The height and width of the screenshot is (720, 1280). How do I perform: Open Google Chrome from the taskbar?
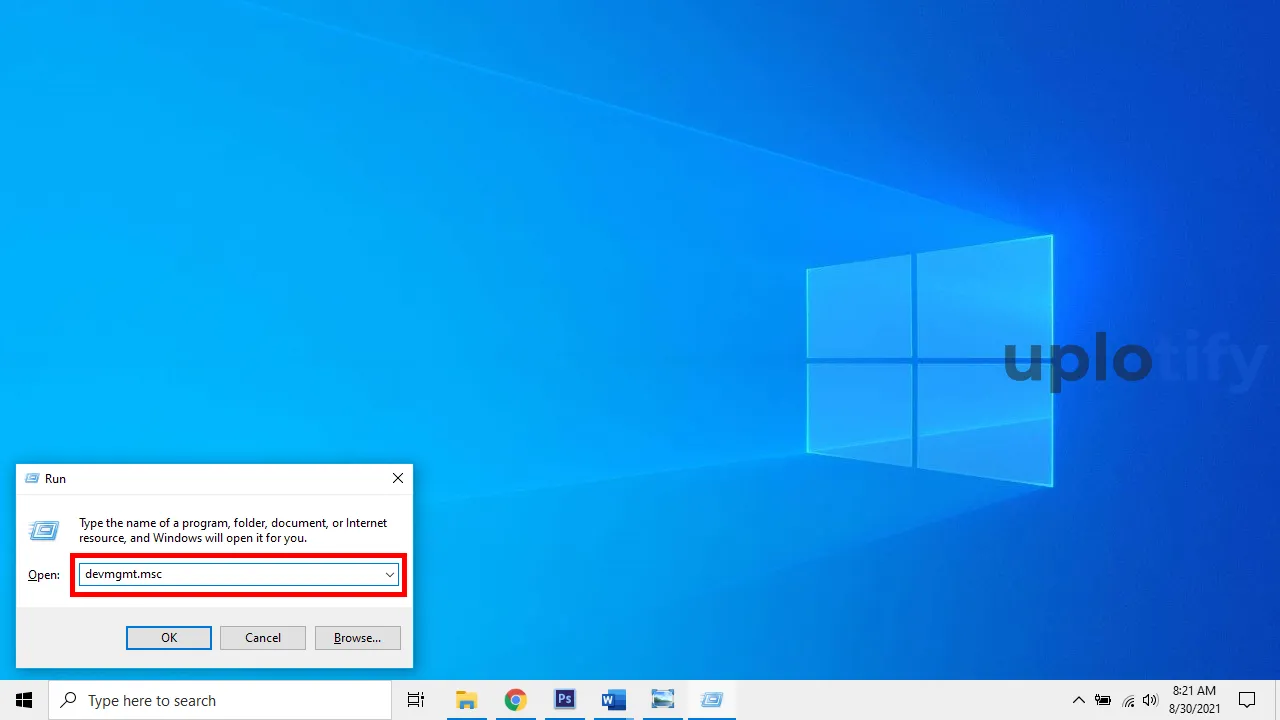tap(515, 700)
